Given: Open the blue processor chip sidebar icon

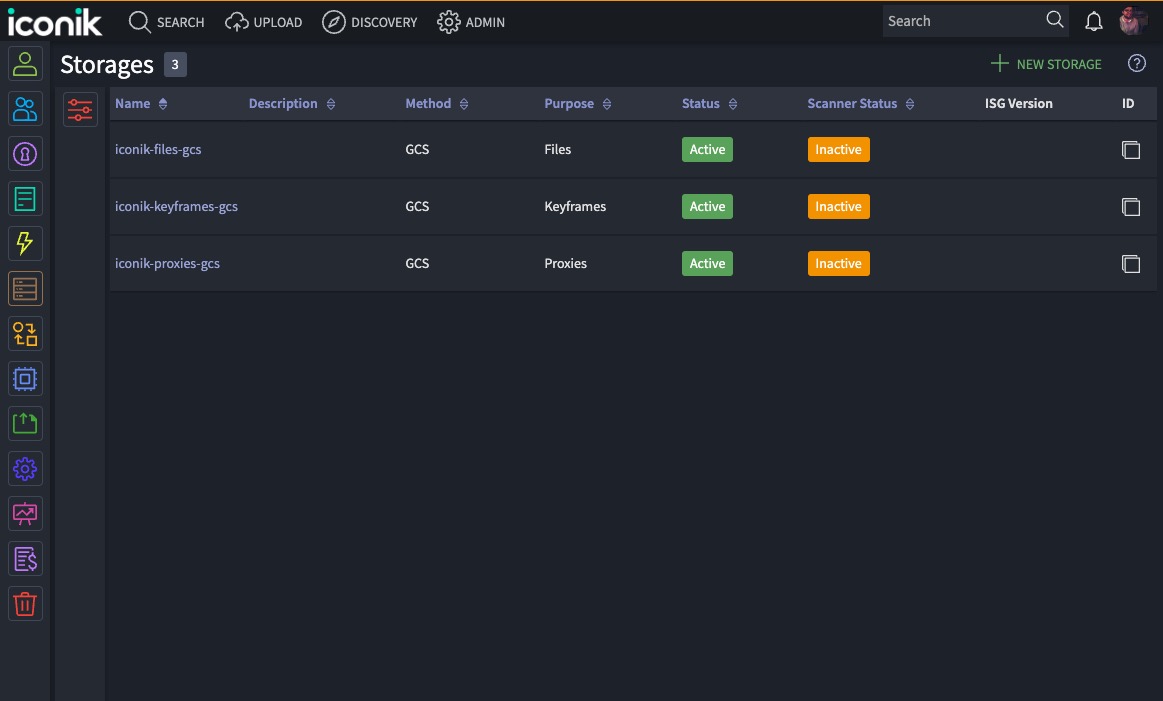Looking at the screenshot, I should tap(25, 379).
